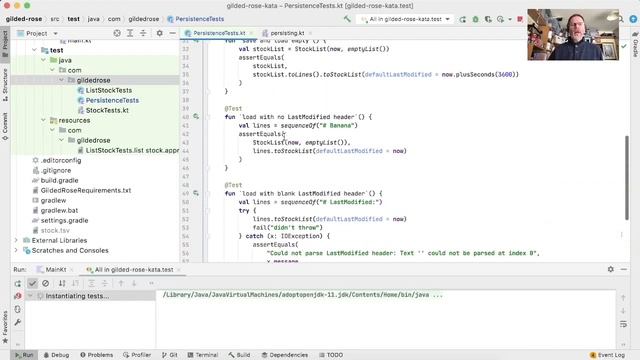The height and width of the screenshot is (360, 640).
Task: Run test 'load with no LastModified header' gutter icon
Action: point(196,117)
